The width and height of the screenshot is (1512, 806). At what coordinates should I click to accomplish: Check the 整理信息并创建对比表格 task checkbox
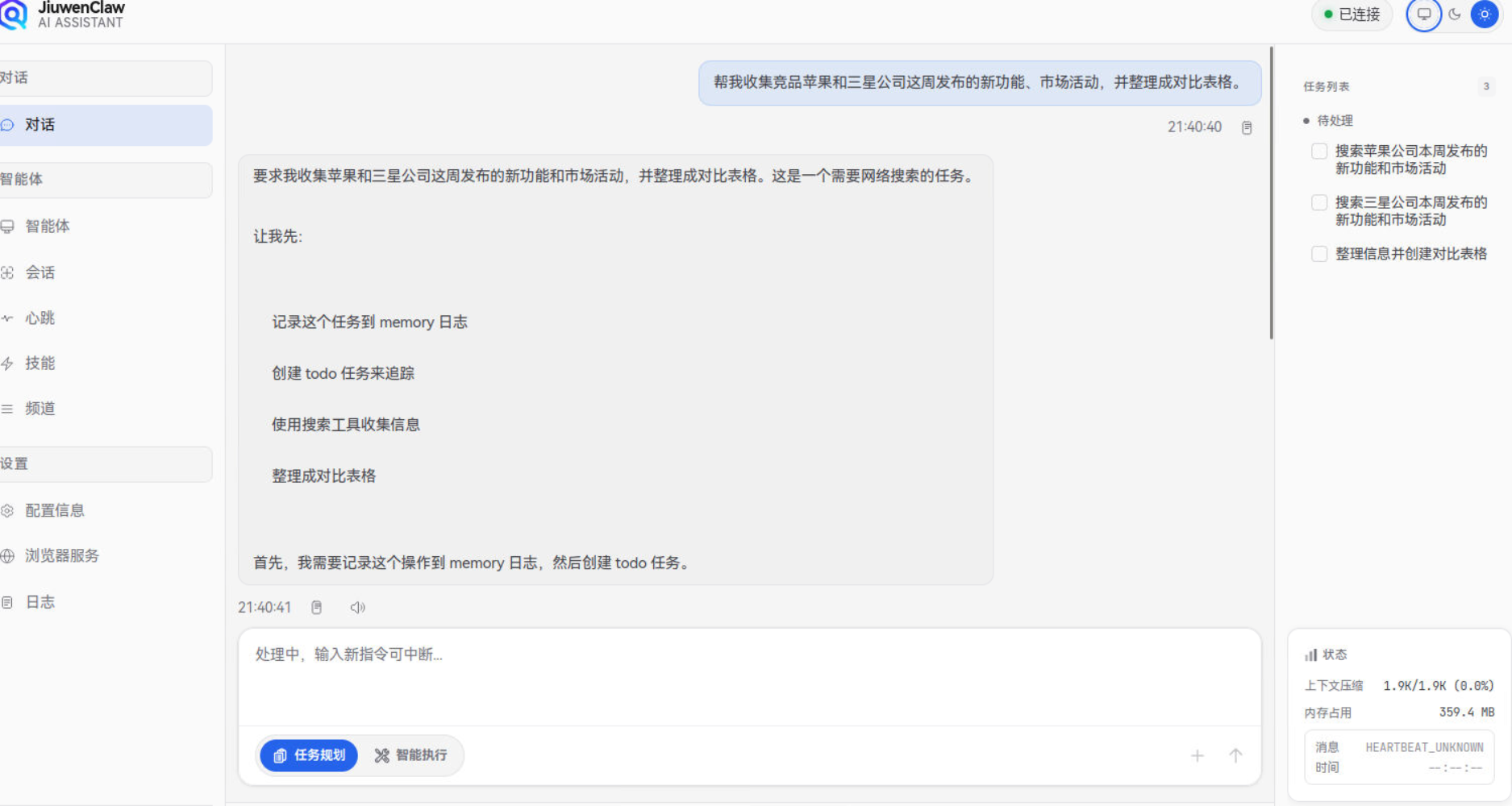1319,254
